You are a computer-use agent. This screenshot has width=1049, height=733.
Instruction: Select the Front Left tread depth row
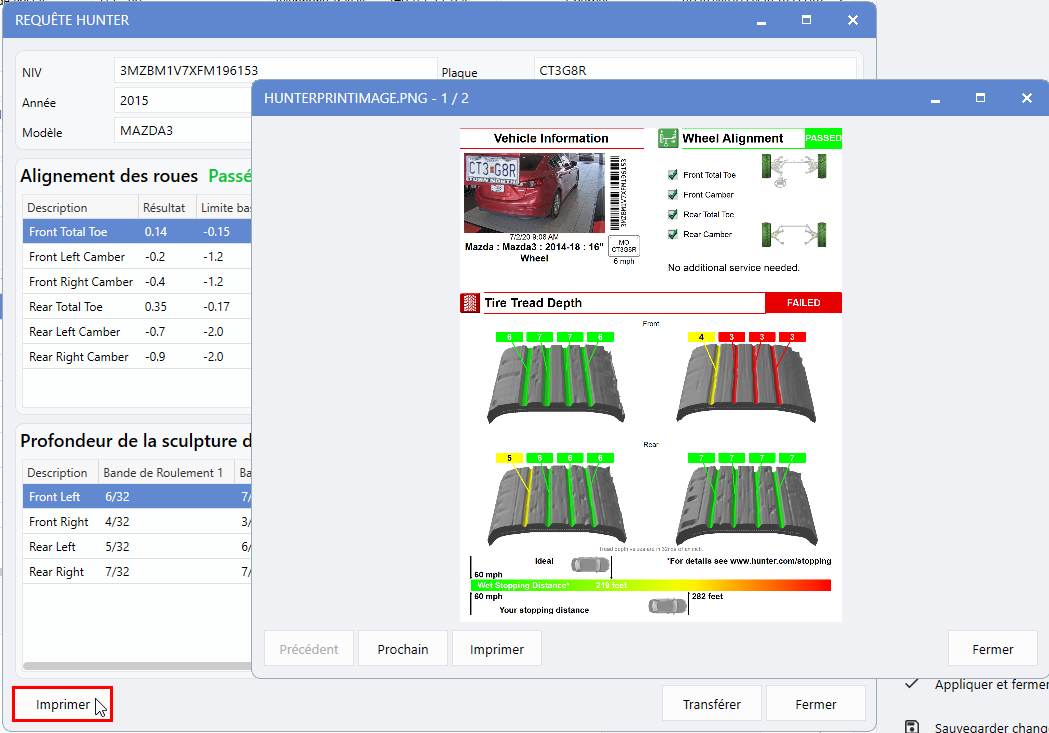[137, 497]
